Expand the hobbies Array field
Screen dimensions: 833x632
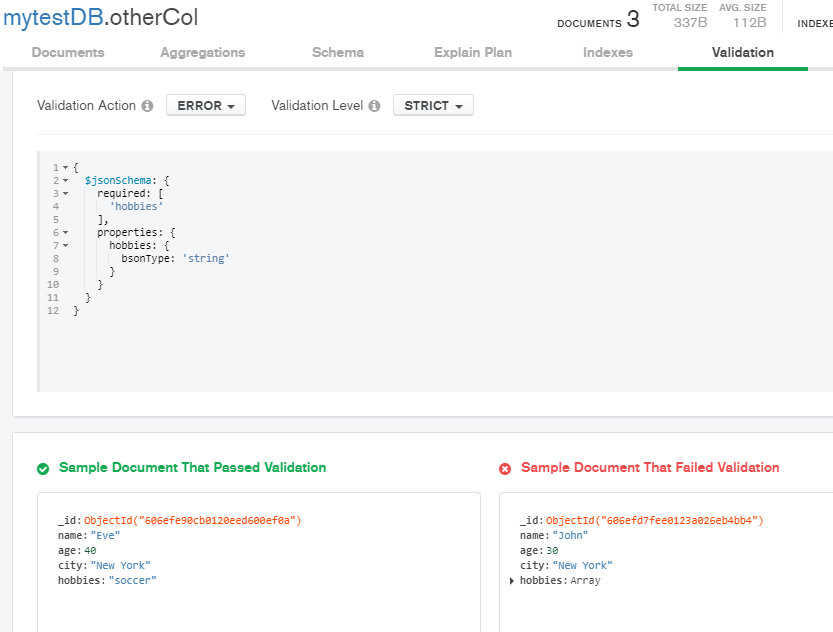[512, 581]
